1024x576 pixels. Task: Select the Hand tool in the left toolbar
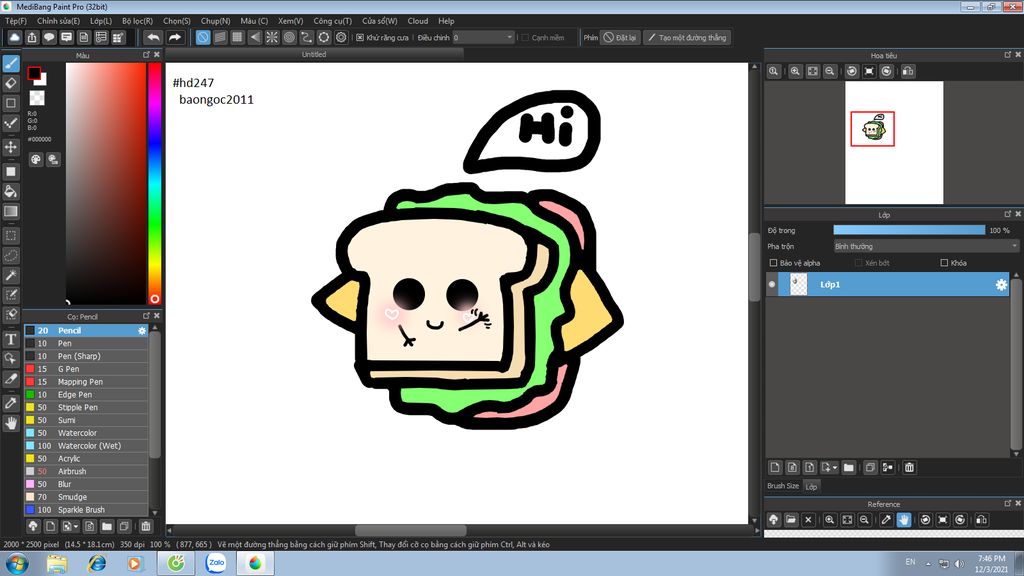pos(11,423)
